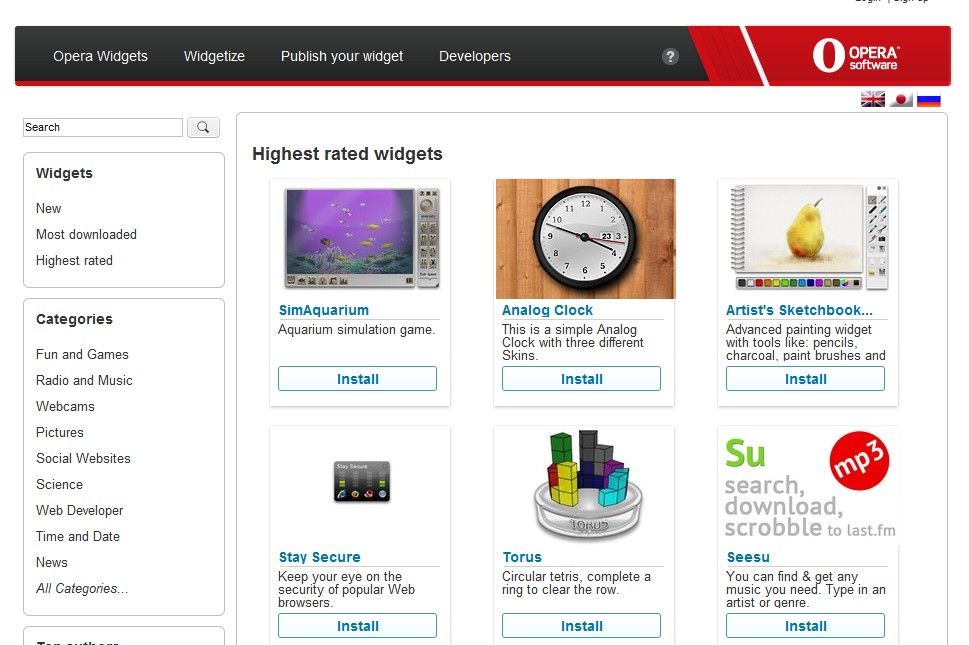The width and height of the screenshot is (969, 645).
Task: Browse the Webcams category
Action: coord(65,407)
